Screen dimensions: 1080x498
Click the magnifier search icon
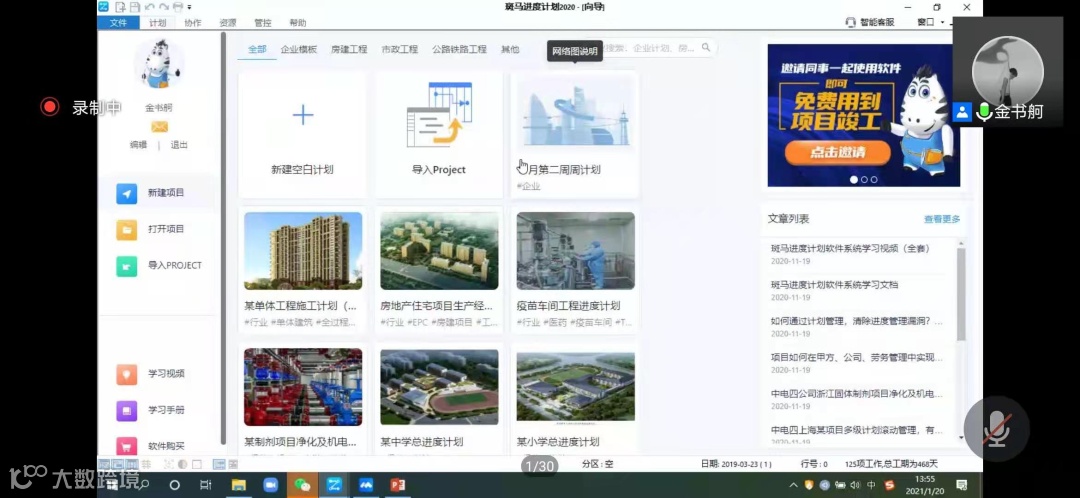pos(706,48)
